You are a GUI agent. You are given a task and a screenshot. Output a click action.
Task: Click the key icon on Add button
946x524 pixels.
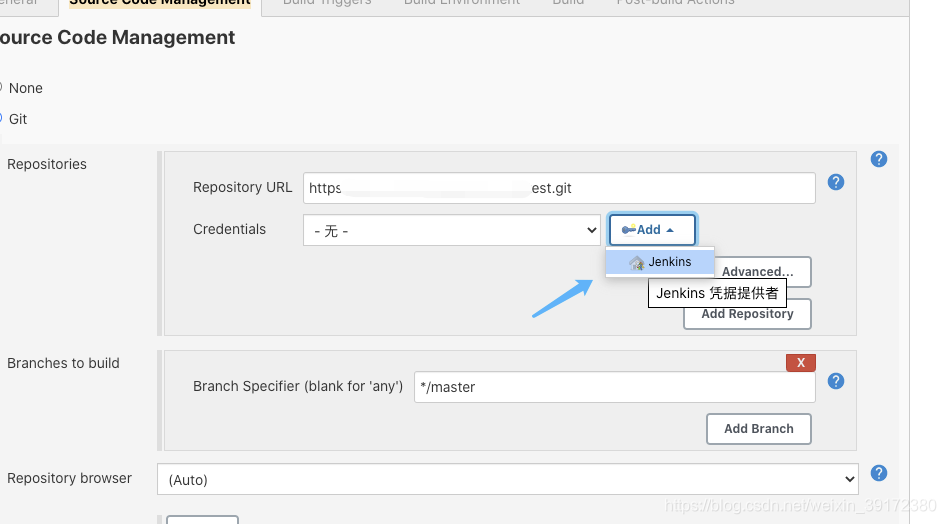pos(629,230)
